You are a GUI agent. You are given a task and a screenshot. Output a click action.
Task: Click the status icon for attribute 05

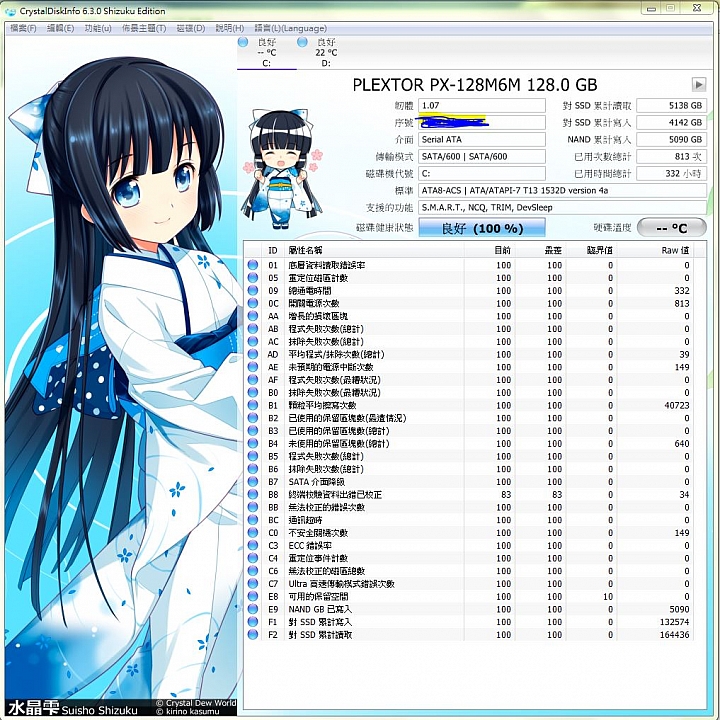253,278
